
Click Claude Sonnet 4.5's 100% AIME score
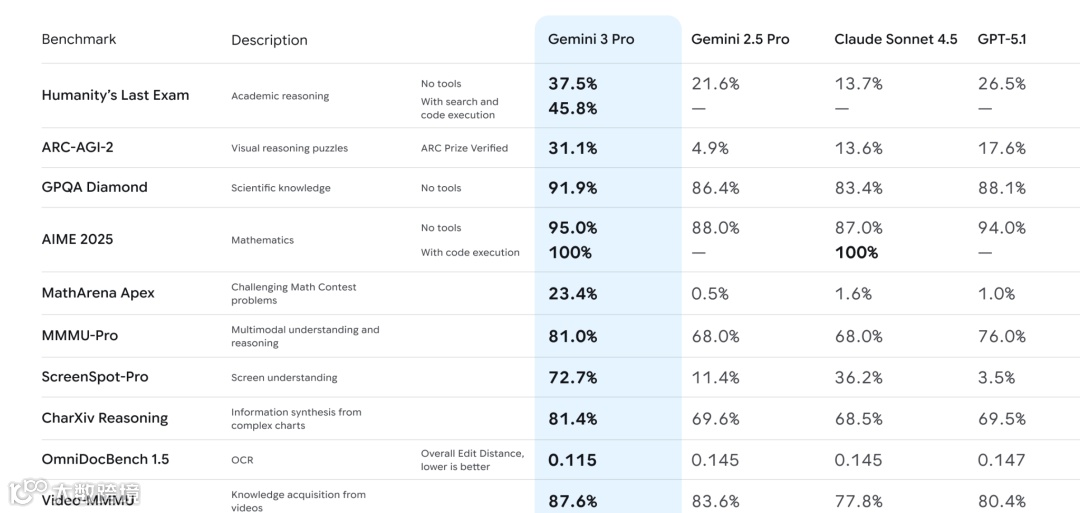(x=857, y=252)
